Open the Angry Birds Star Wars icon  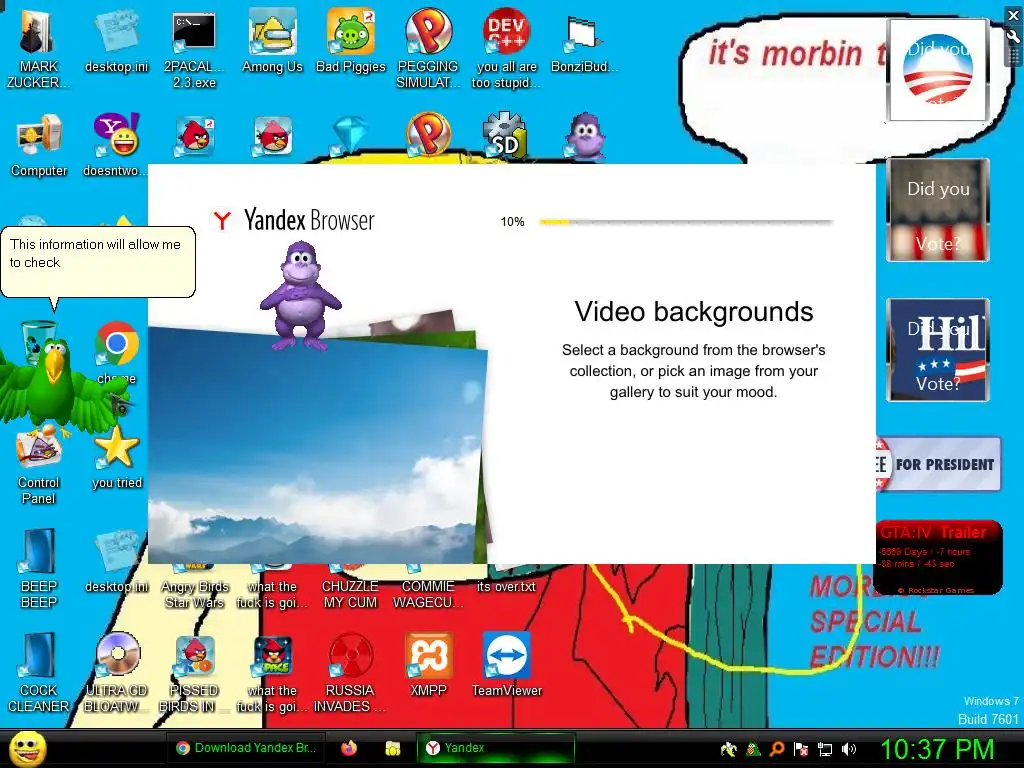[194, 588]
